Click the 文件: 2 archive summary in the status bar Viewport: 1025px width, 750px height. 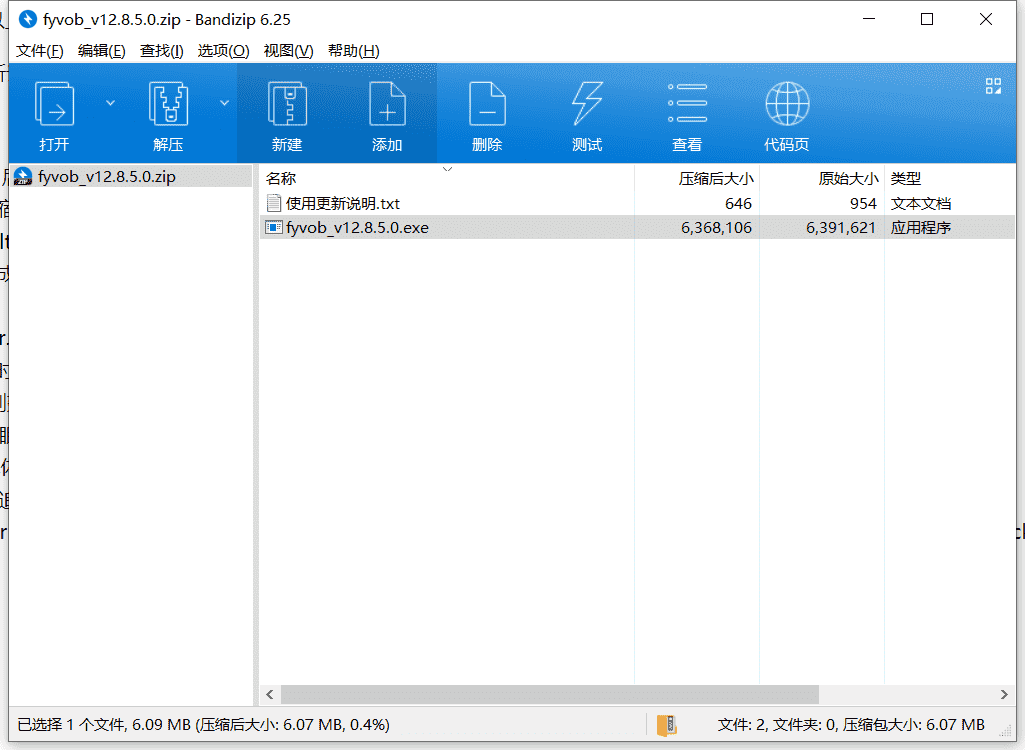pos(851,724)
